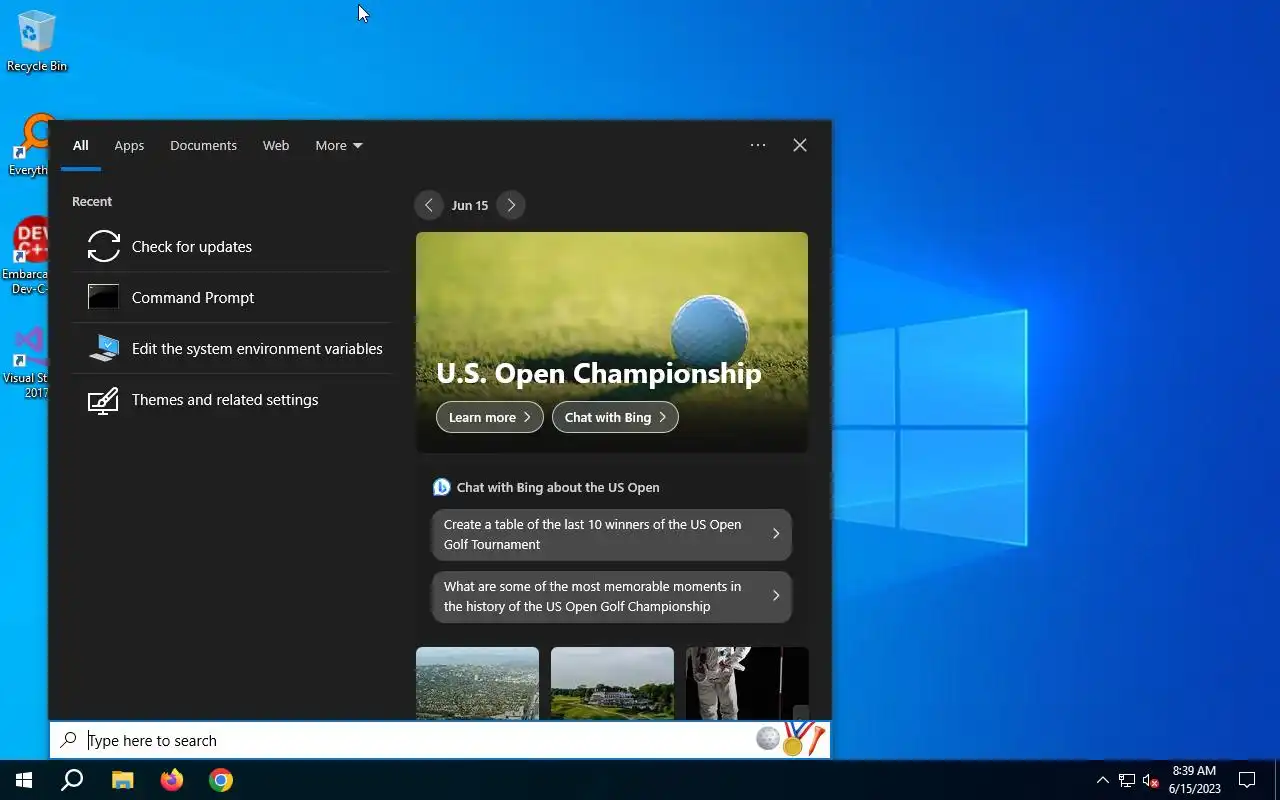Image resolution: width=1280 pixels, height=800 pixels.
Task: Open the search panel three-dots options menu
Action: [758, 145]
